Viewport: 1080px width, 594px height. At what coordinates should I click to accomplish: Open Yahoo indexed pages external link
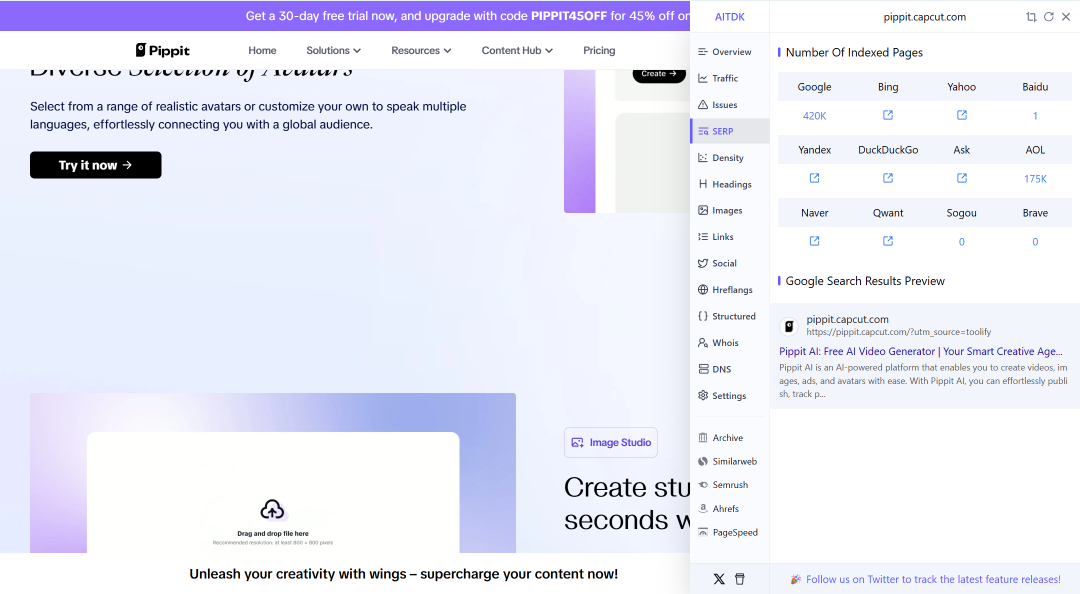[962, 115]
